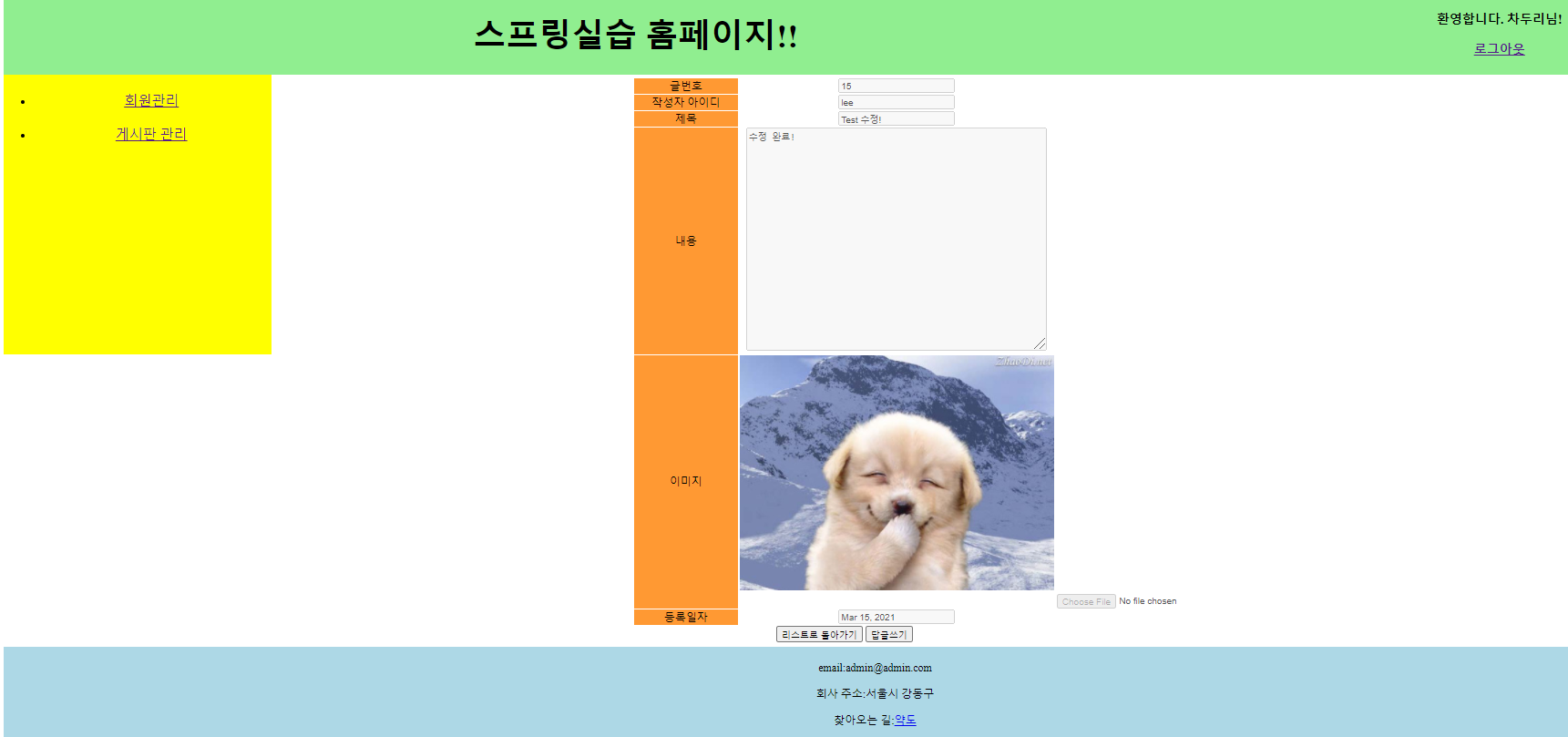Click the No file chosen text
The image size is (1568, 737).
tap(1147, 601)
